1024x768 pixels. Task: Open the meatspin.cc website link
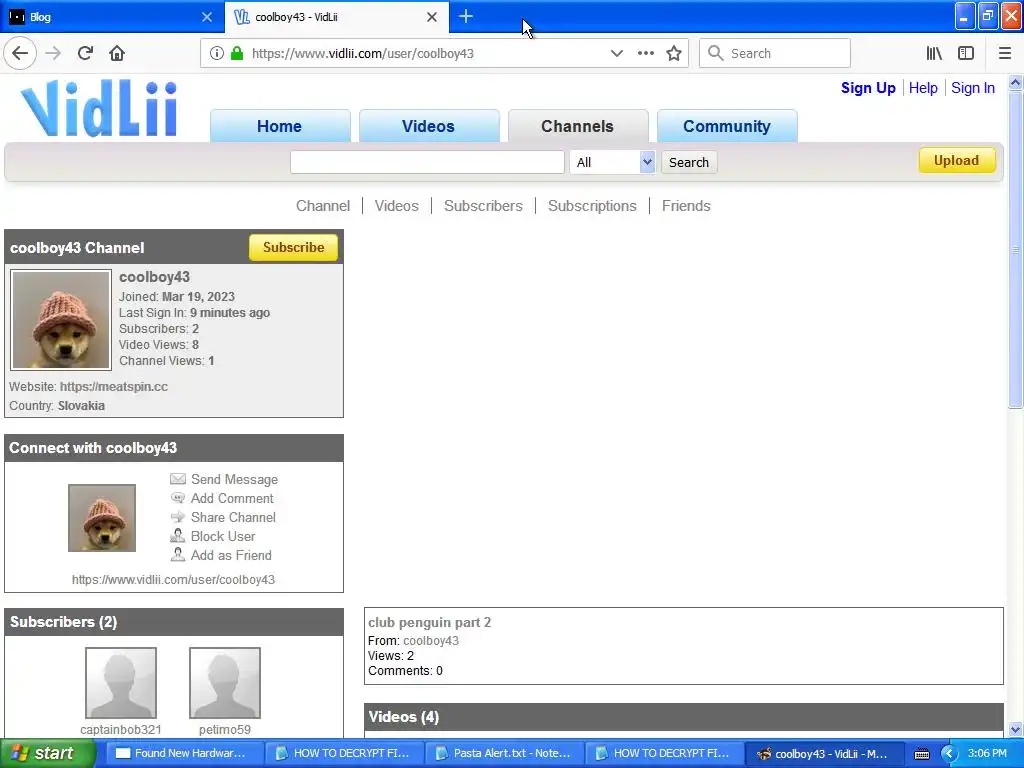point(114,387)
